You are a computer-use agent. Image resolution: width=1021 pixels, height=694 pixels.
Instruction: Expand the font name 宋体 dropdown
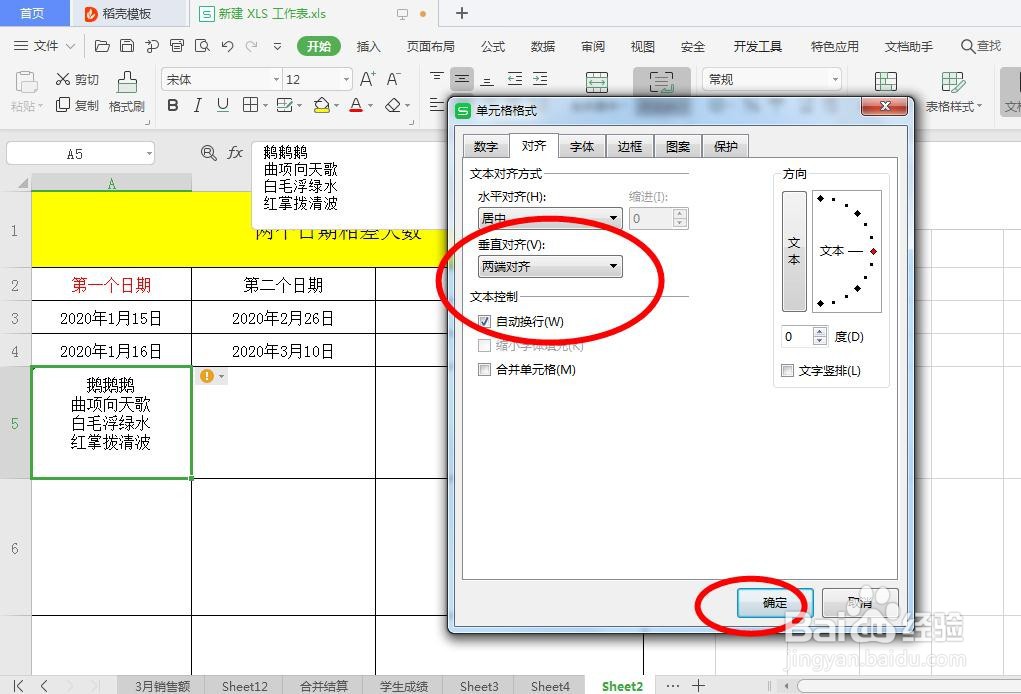(x=277, y=79)
